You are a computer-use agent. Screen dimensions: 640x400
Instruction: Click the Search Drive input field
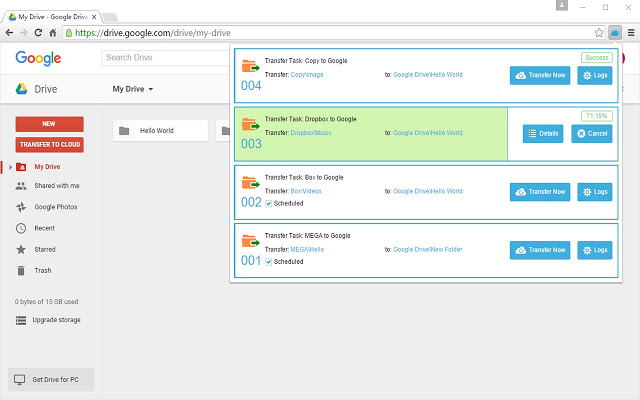[x=165, y=58]
